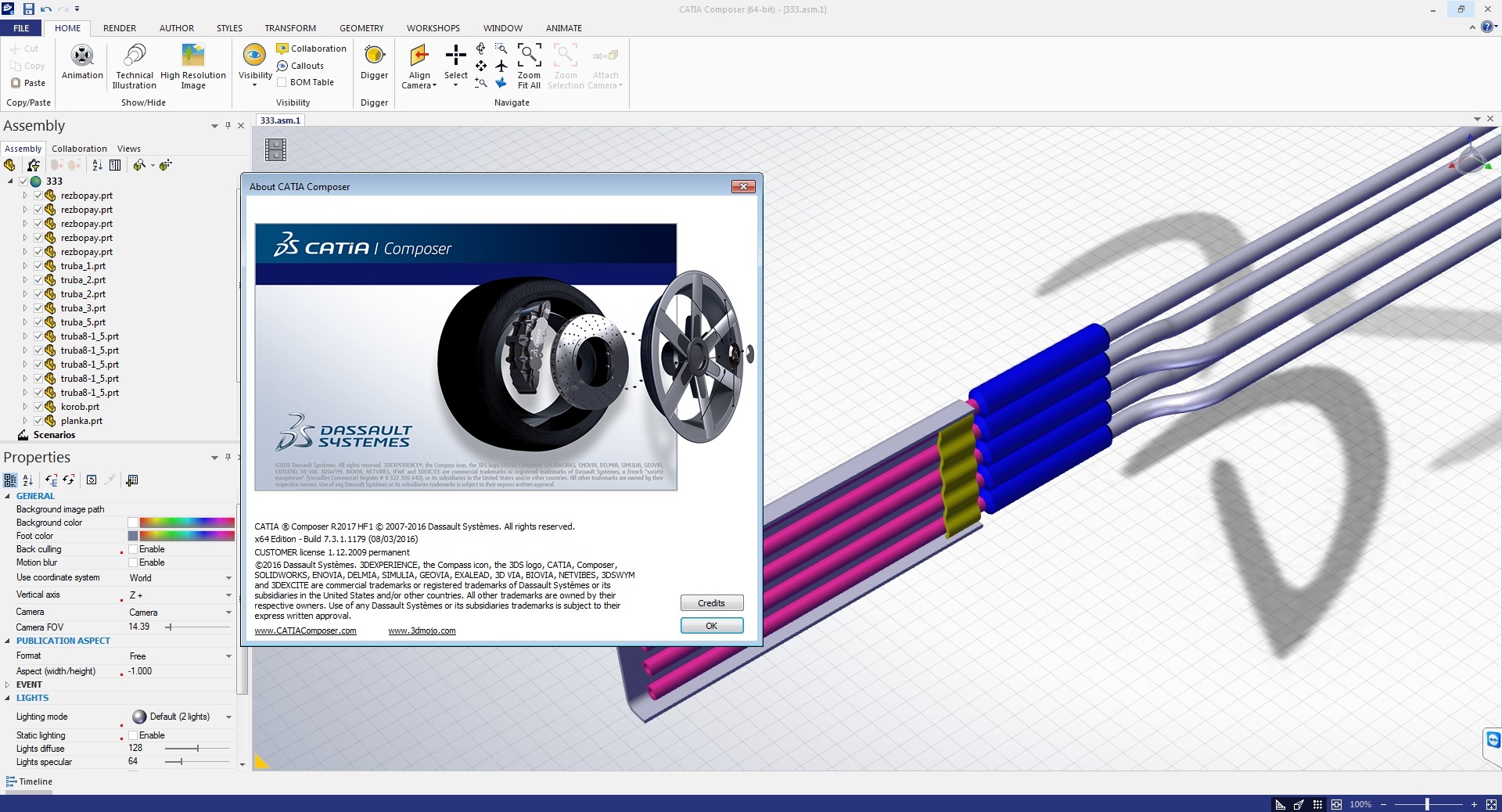Click the pan mode icon in Navigate
The image size is (1502, 812).
[481, 66]
